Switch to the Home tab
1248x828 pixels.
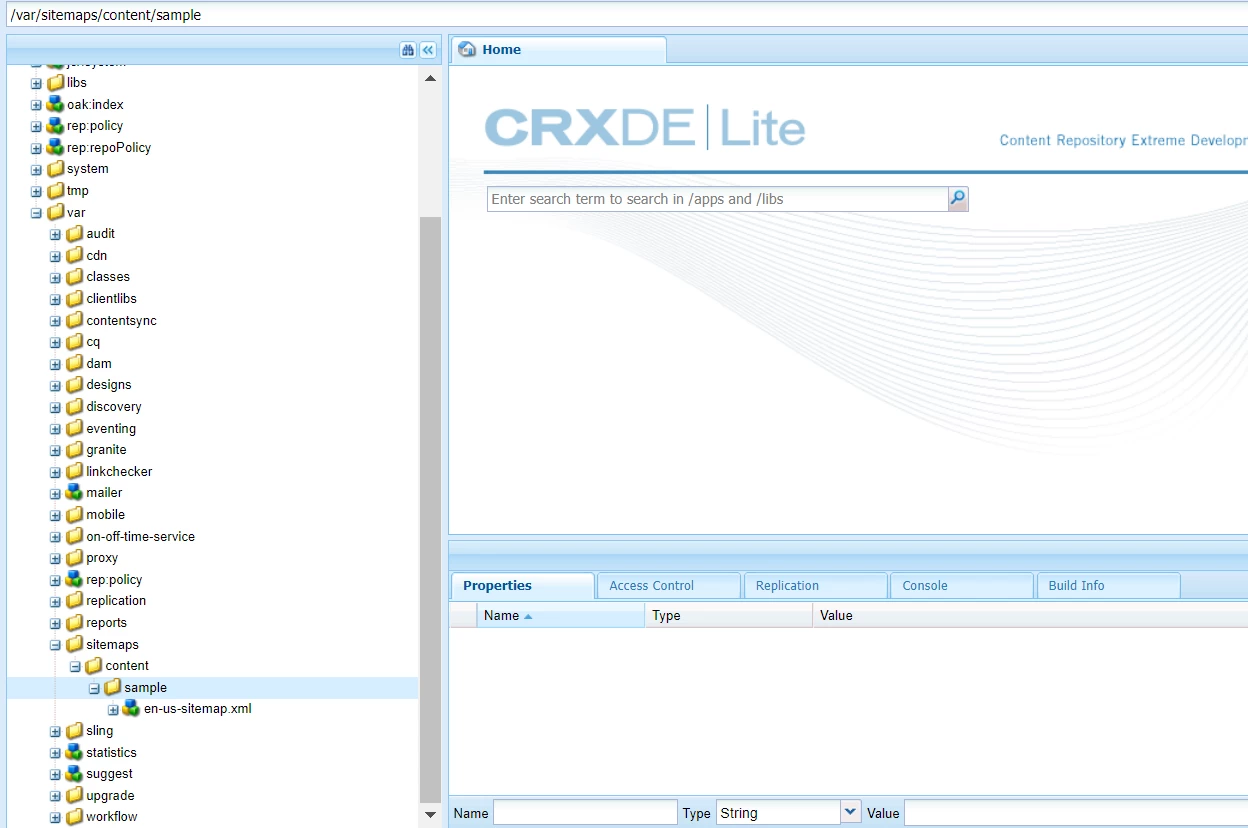tap(559, 50)
